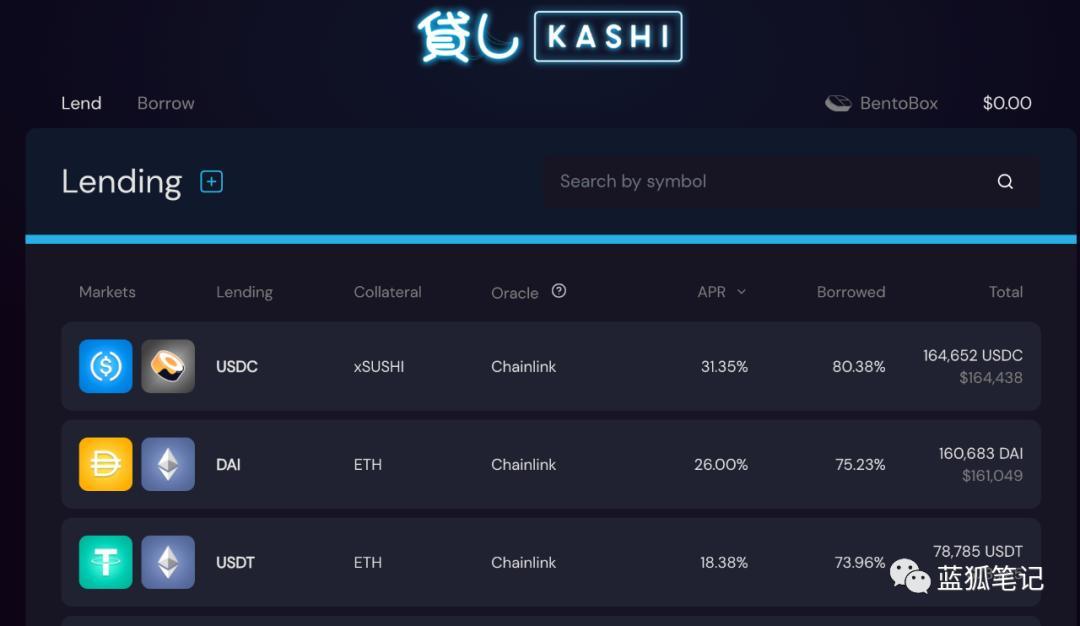Focus the Search by symbol field
1080x626 pixels.
pyautogui.click(x=760, y=181)
